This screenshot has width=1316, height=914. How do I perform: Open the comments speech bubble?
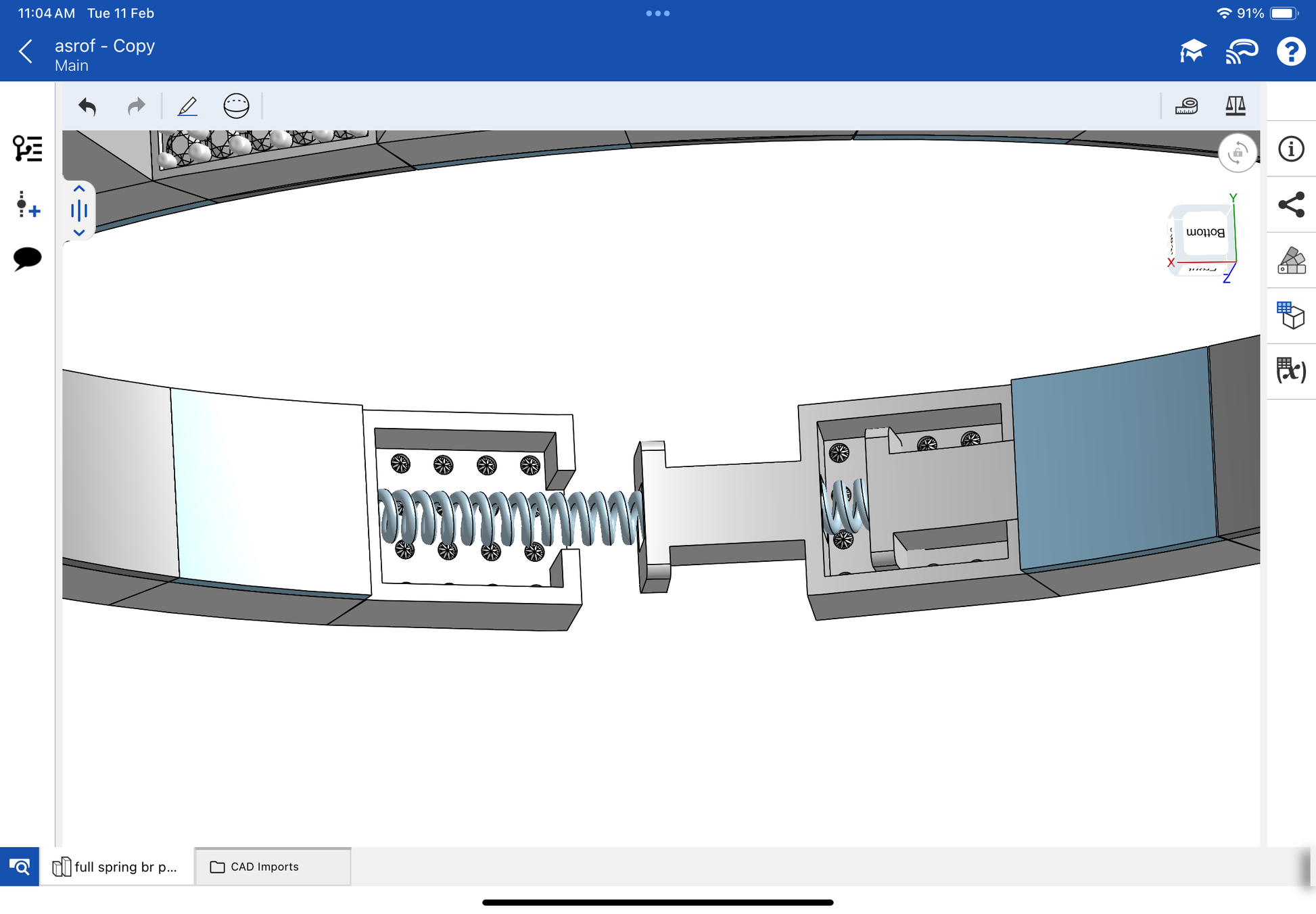pyautogui.click(x=28, y=258)
